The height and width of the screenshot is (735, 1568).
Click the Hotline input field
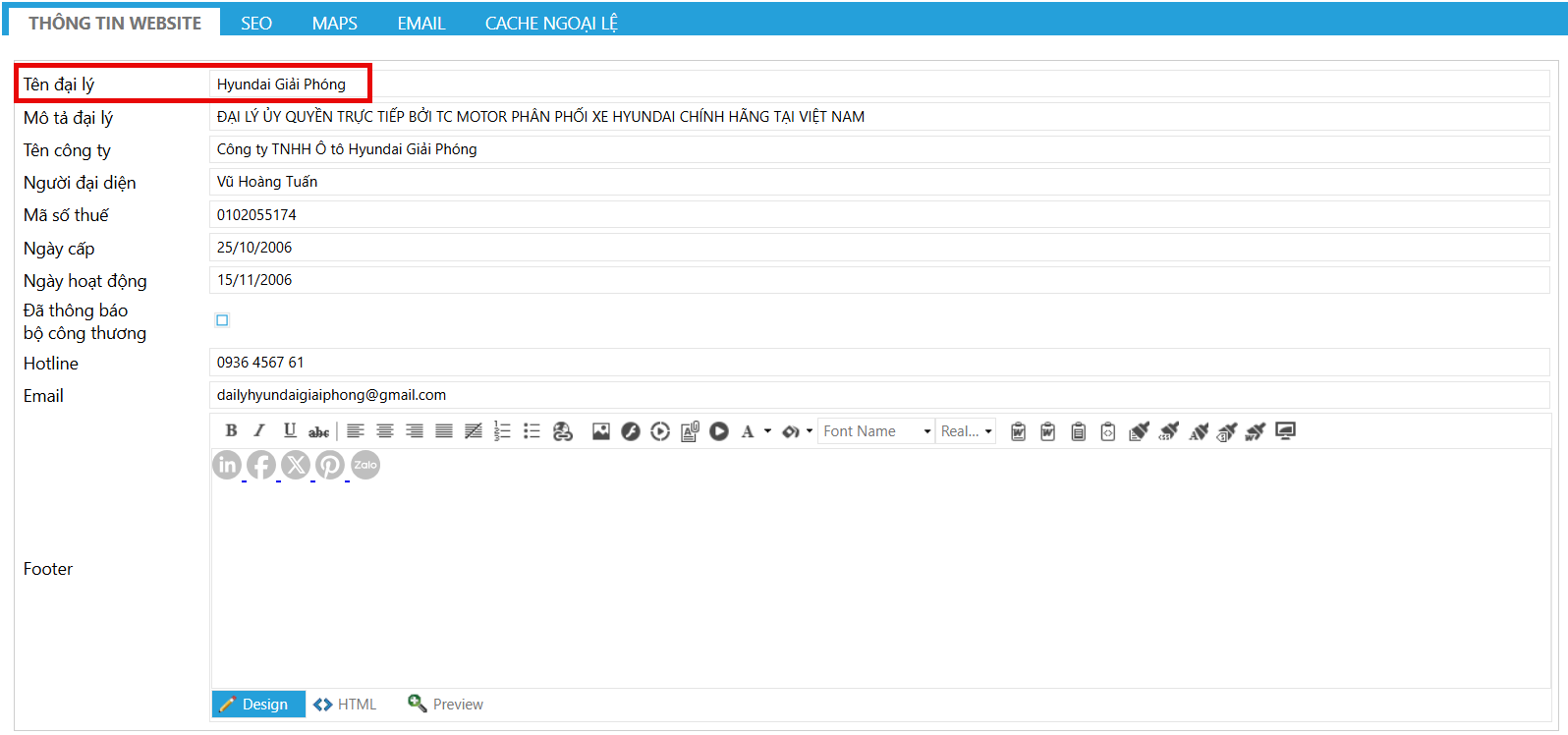coord(878,363)
